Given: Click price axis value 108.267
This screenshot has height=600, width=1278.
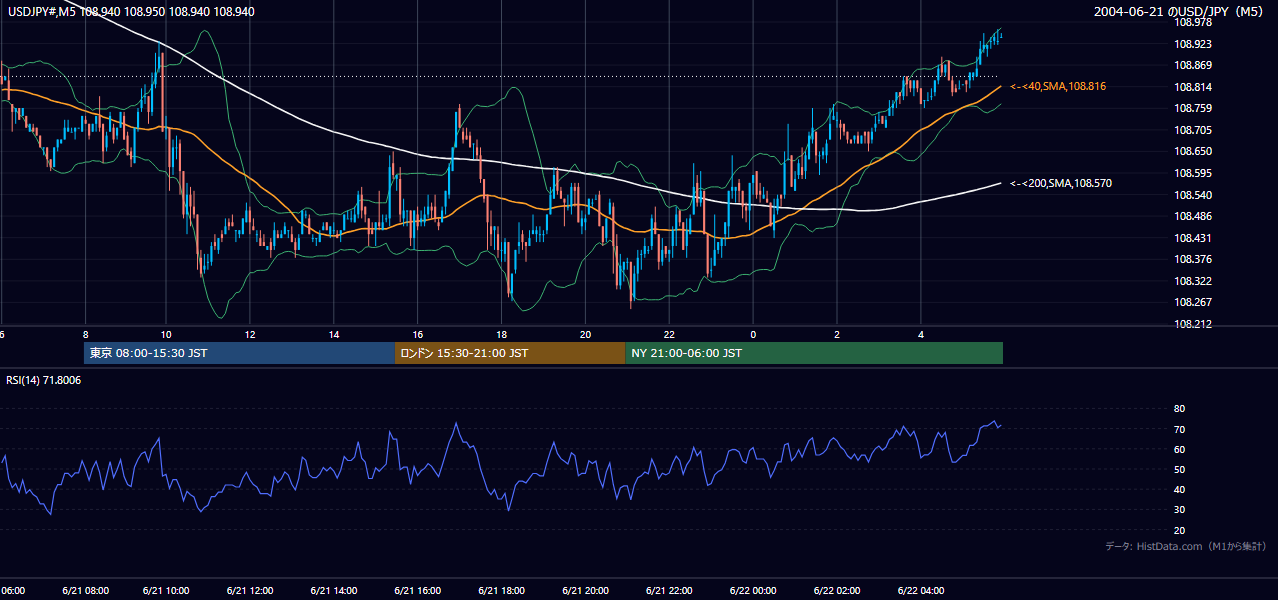Looking at the screenshot, I should 1194,303.
